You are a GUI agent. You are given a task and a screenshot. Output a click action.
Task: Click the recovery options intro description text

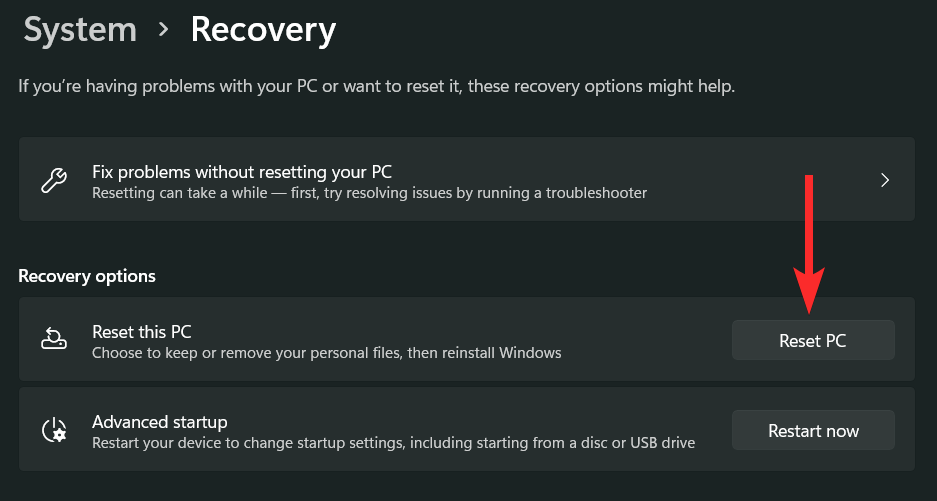(377, 87)
